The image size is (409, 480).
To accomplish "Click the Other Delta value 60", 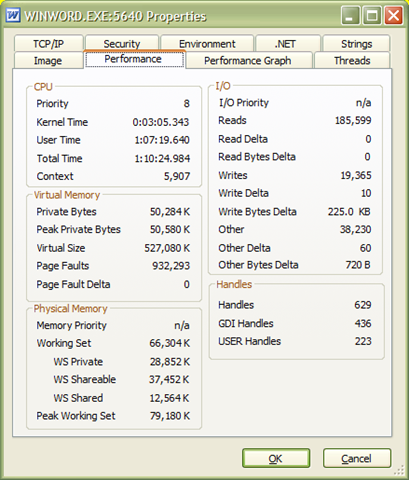I will click(365, 248).
